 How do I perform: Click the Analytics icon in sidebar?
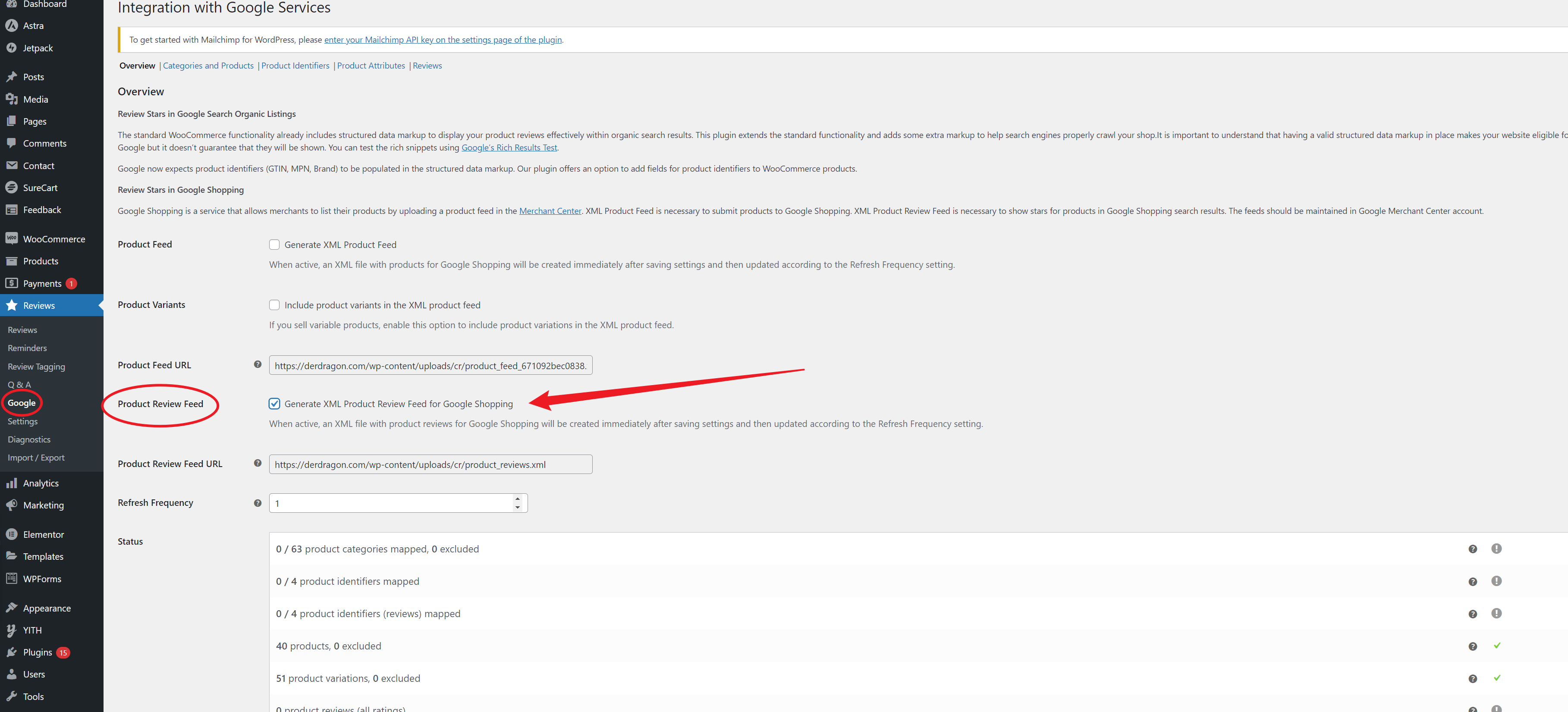(14, 482)
